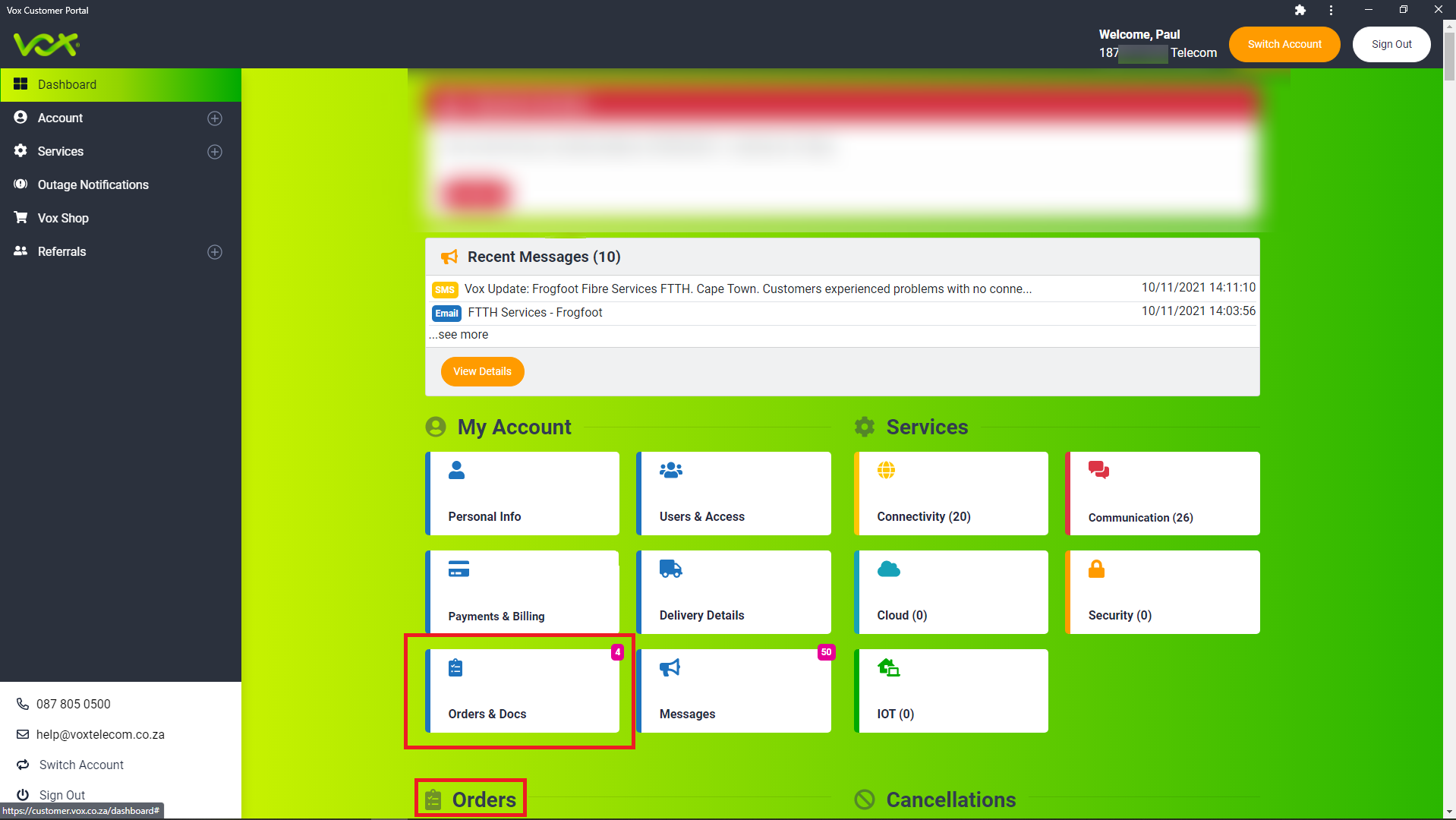Open the Payments & Billing tile

pos(522,592)
